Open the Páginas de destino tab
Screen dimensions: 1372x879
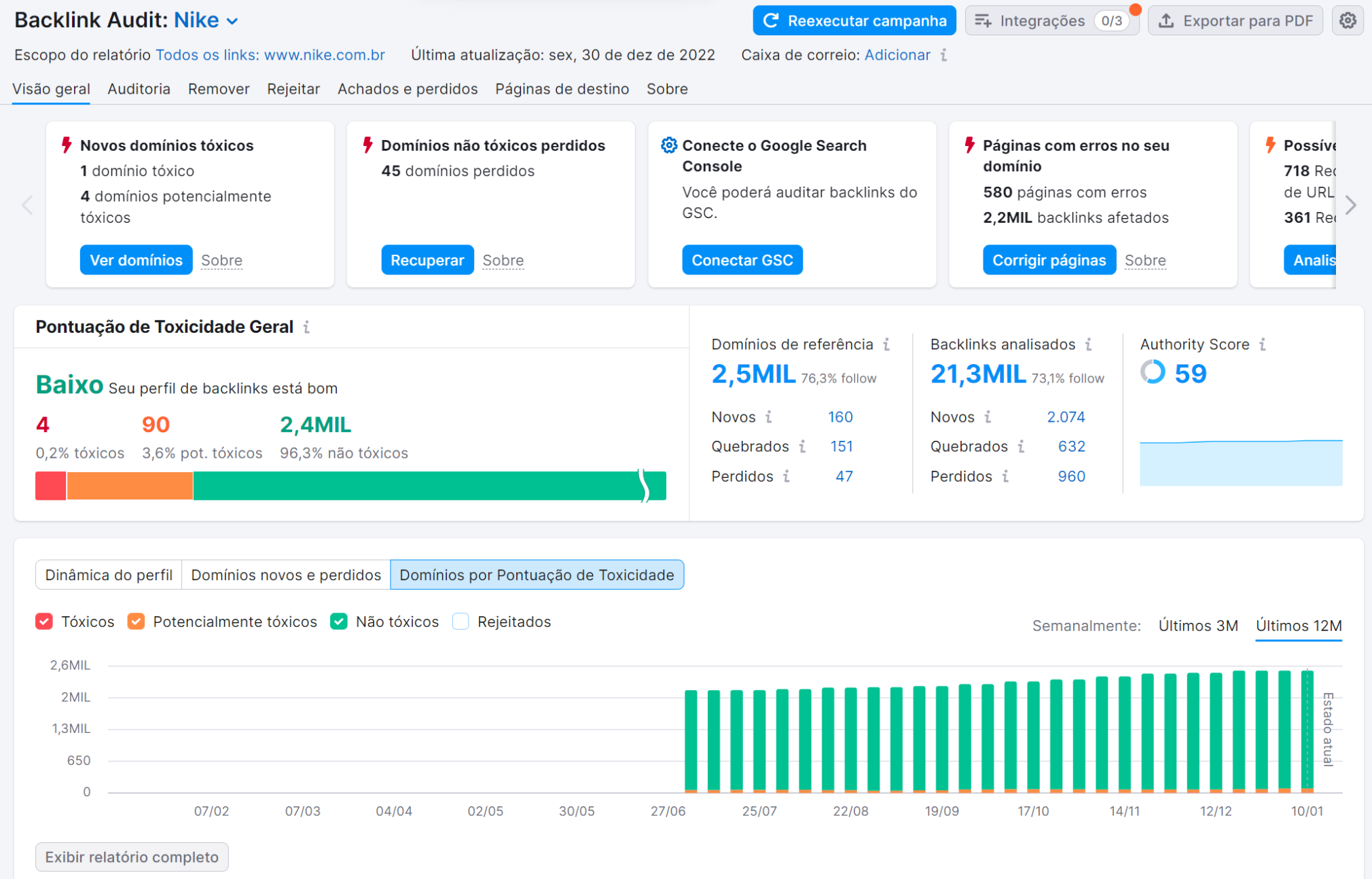coord(562,89)
